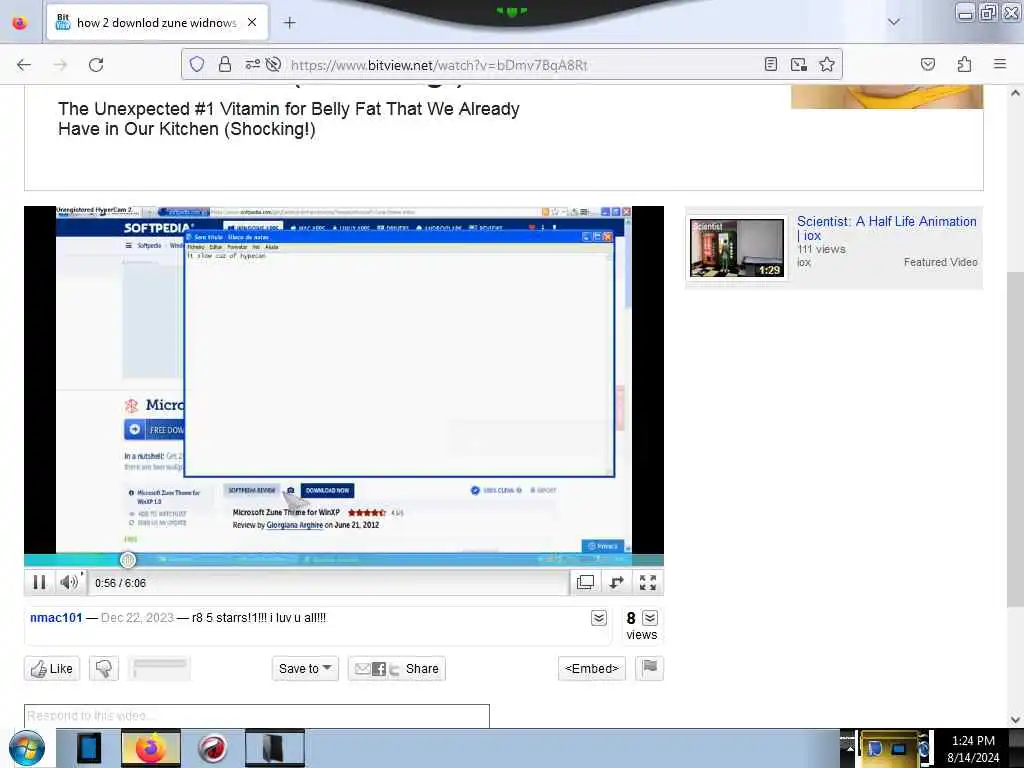The image size is (1024, 768).
Task: Click the Share button
Action: (x=396, y=669)
